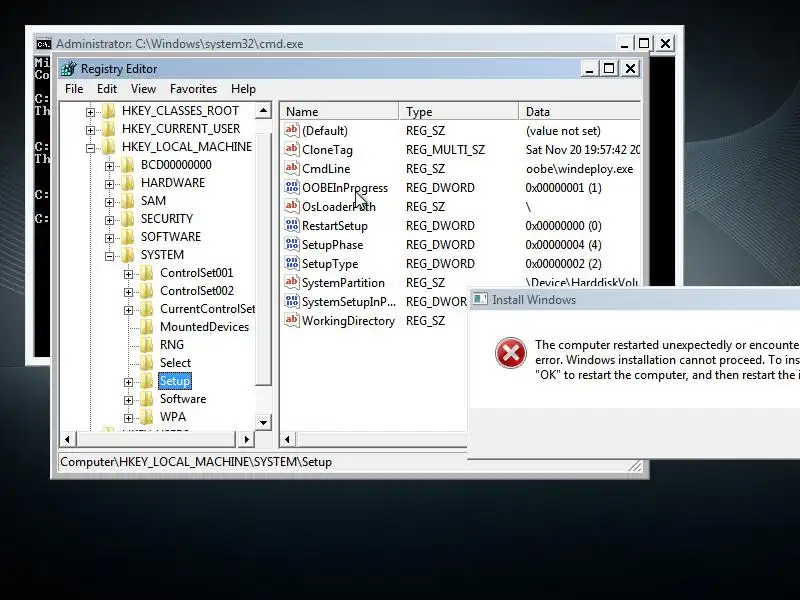This screenshot has width=800, height=600.
Task: Open the File menu
Action: pyautogui.click(x=74, y=89)
